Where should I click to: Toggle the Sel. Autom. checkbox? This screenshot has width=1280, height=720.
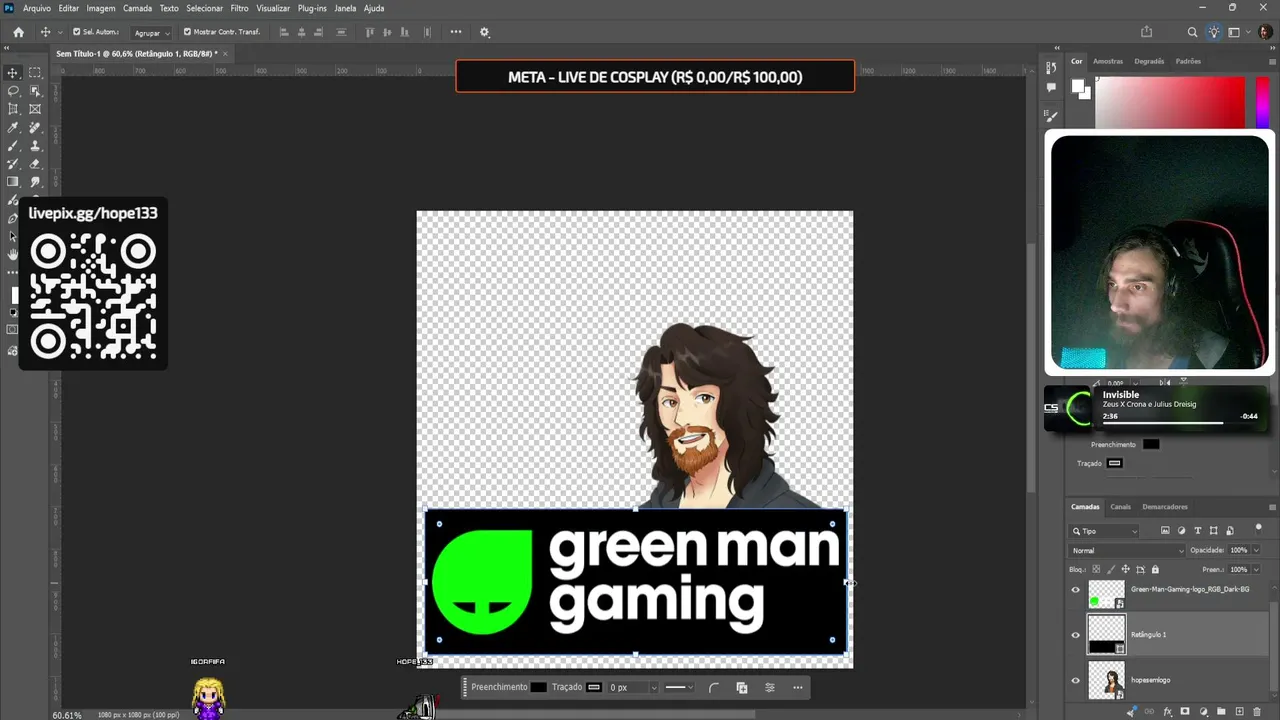[75, 32]
